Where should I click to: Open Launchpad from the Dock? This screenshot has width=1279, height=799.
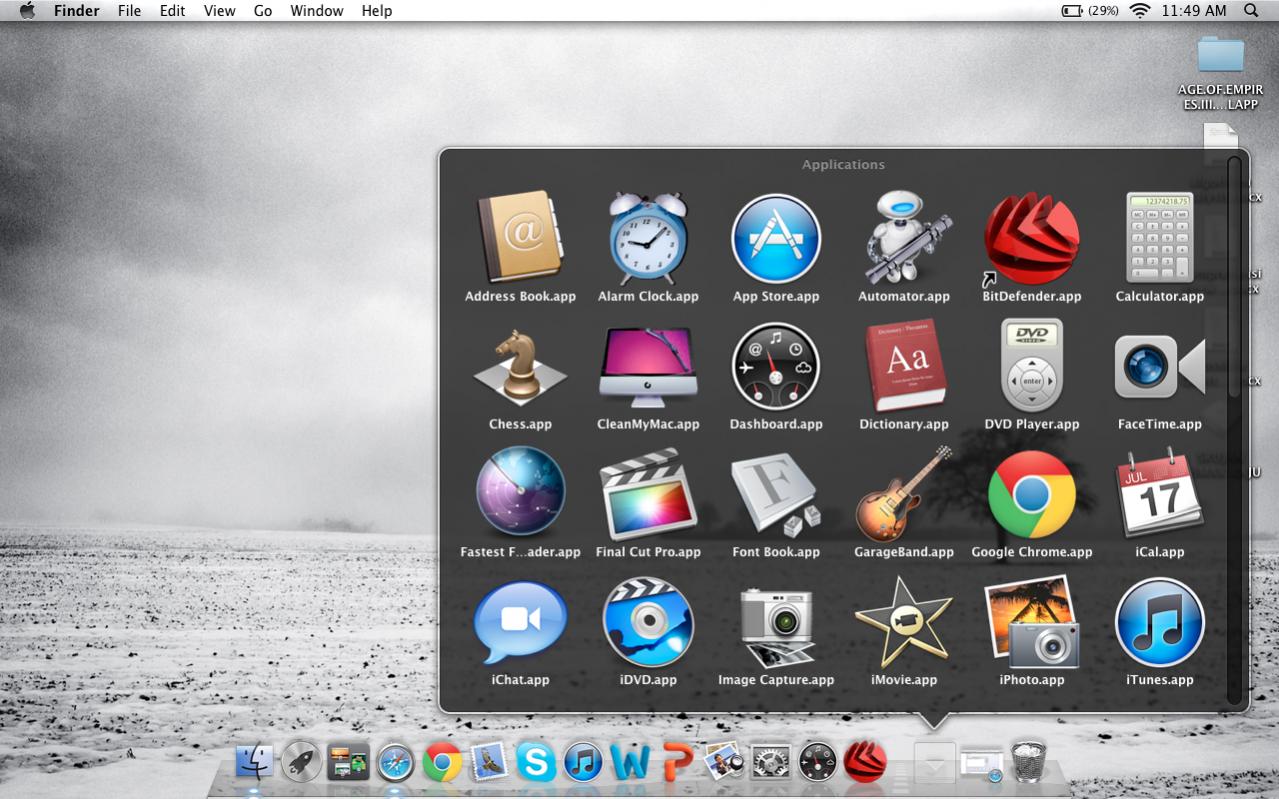tap(301, 762)
